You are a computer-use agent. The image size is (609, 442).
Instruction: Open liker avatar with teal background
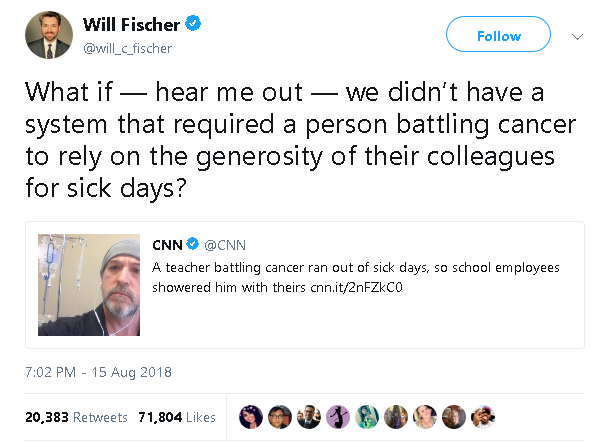366,415
